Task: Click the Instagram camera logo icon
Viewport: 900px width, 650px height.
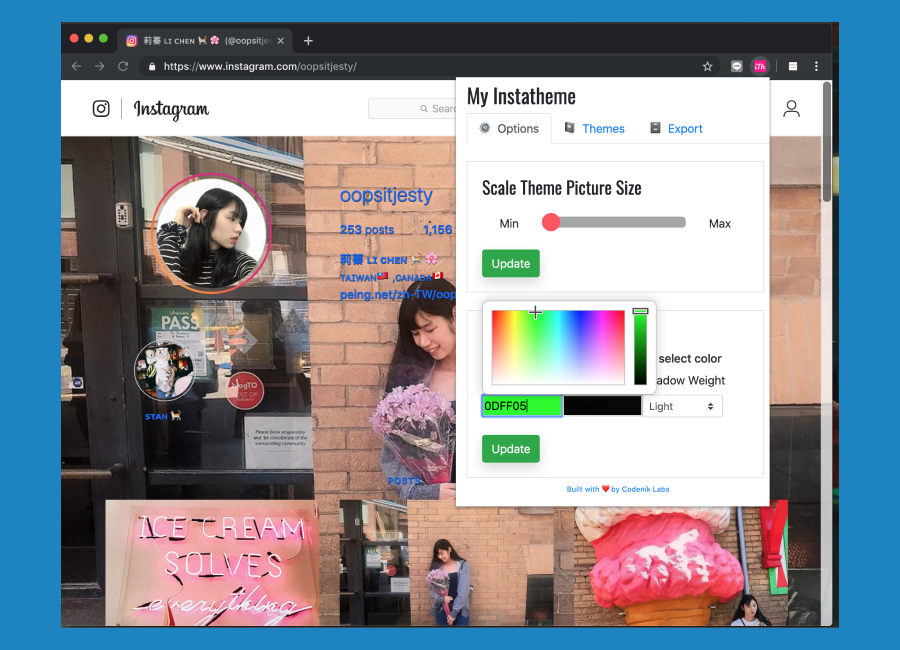Action: click(x=101, y=109)
